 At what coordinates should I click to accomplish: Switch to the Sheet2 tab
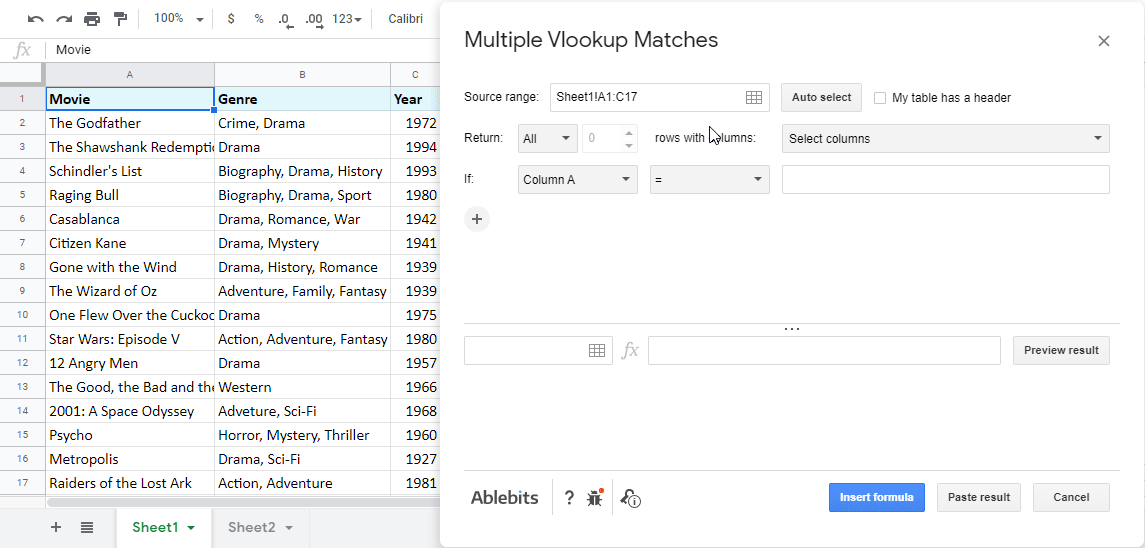pyautogui.click(x=251, y=528)
